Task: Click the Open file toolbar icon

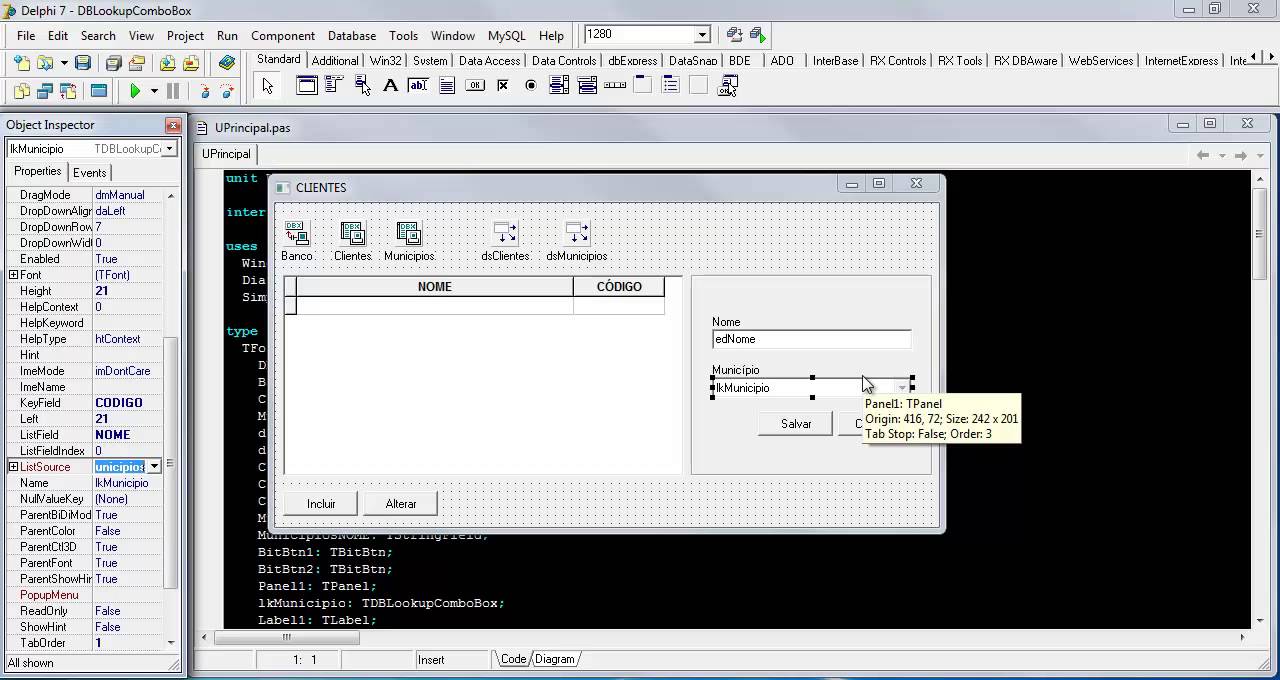Action: tap(45, 63)
